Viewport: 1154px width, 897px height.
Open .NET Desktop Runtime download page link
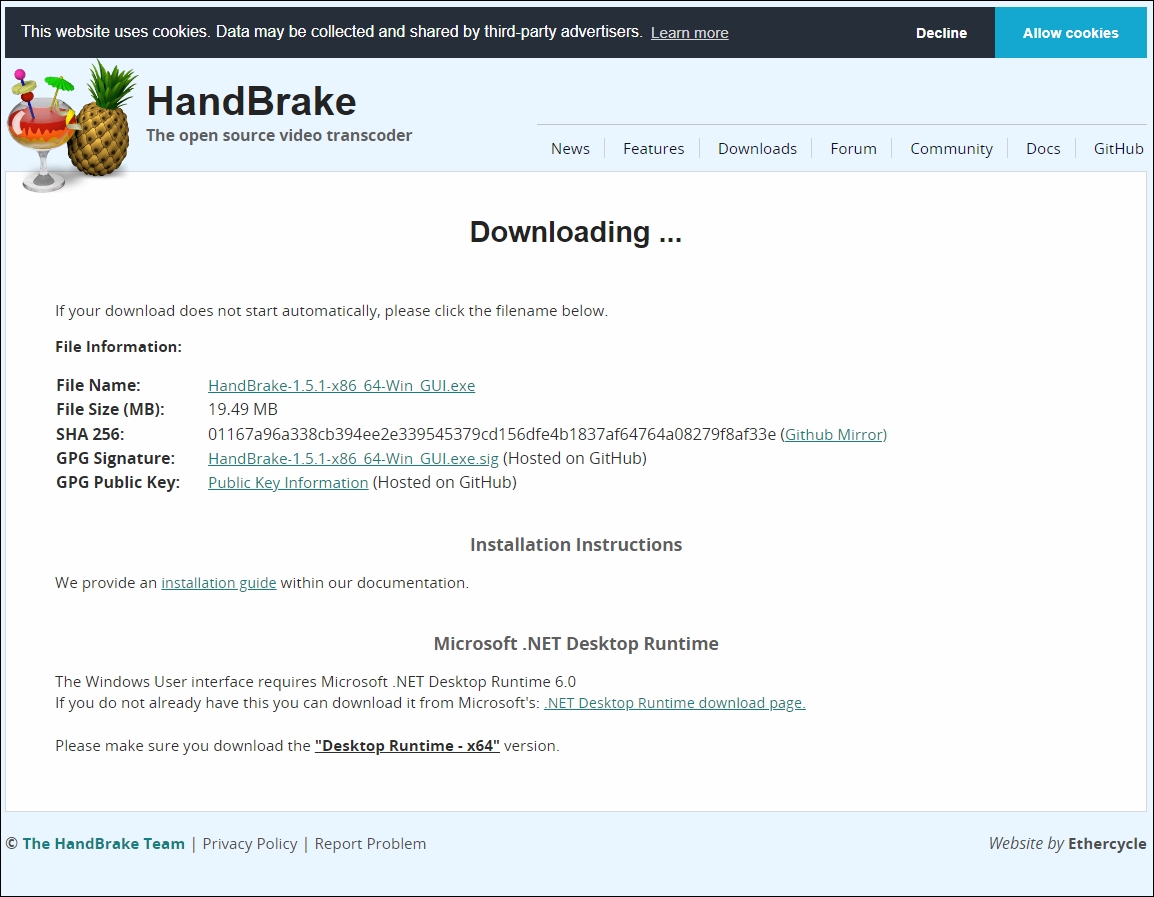tap(675, 703)
